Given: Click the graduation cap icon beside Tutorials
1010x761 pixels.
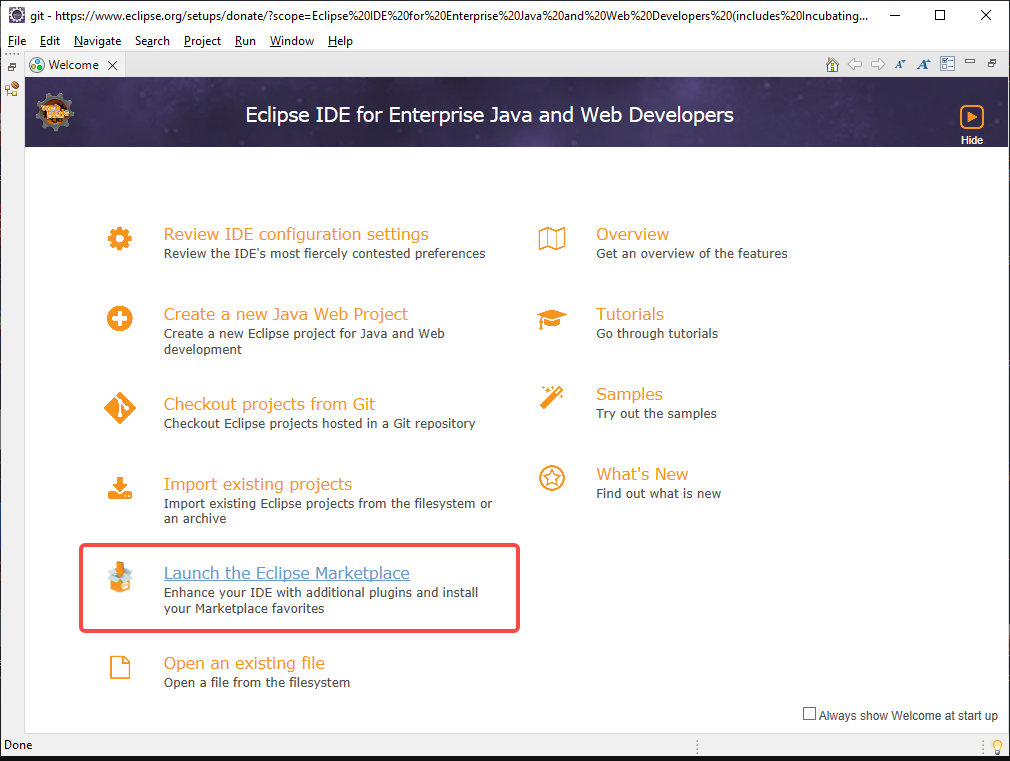Looking at the screenshot, I should point(552,318).
